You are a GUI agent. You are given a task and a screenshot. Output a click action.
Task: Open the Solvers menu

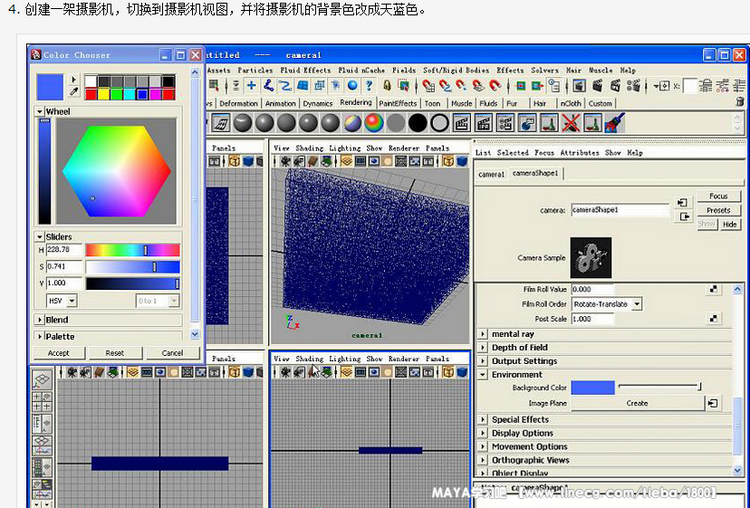click(x=544, y=70)
